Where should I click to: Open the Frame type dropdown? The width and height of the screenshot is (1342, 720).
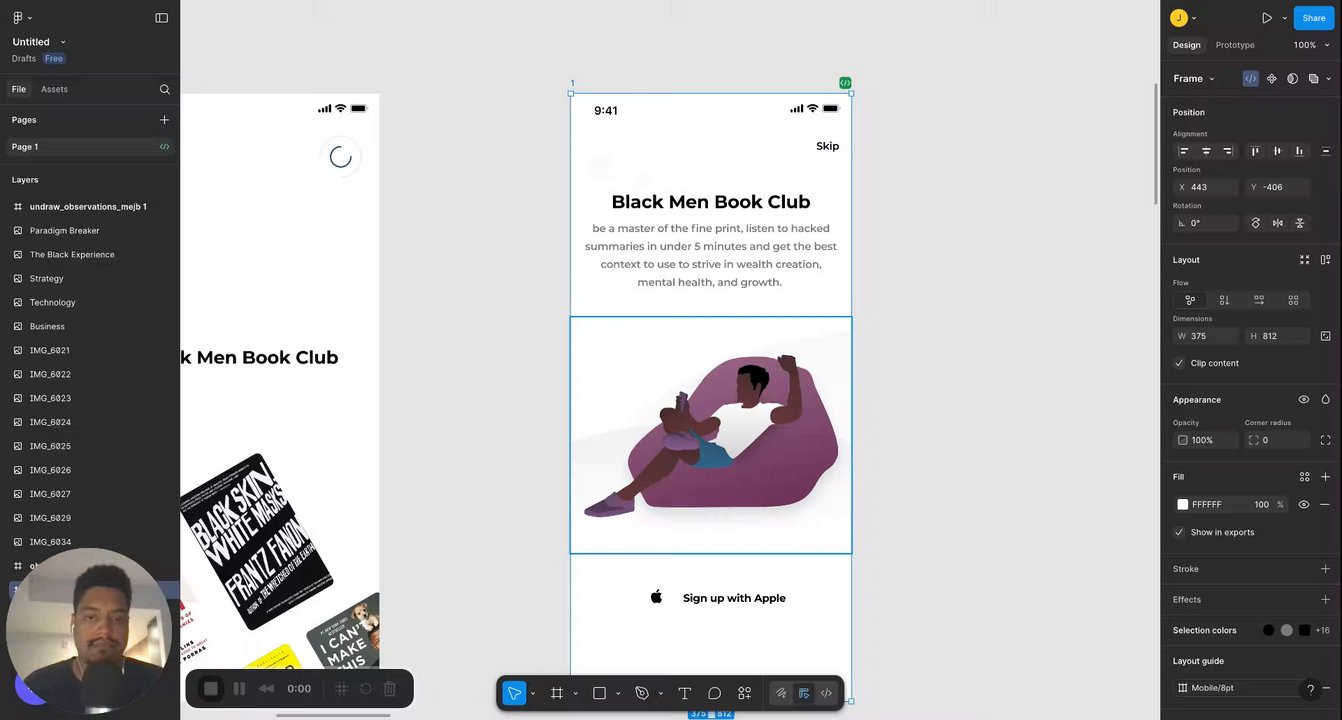tap(1194, 78)
